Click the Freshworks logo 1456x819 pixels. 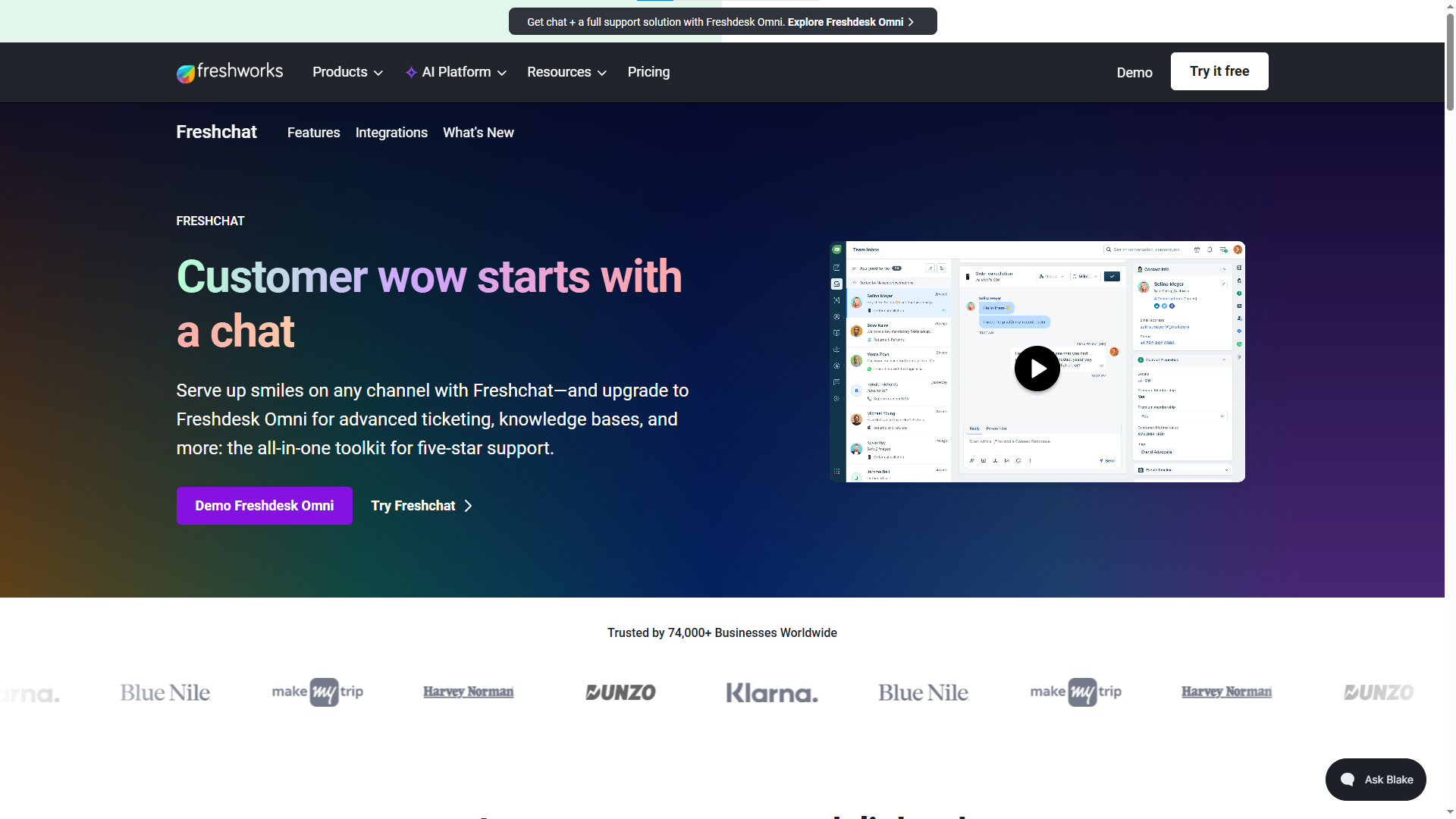[x=230, y=72]
